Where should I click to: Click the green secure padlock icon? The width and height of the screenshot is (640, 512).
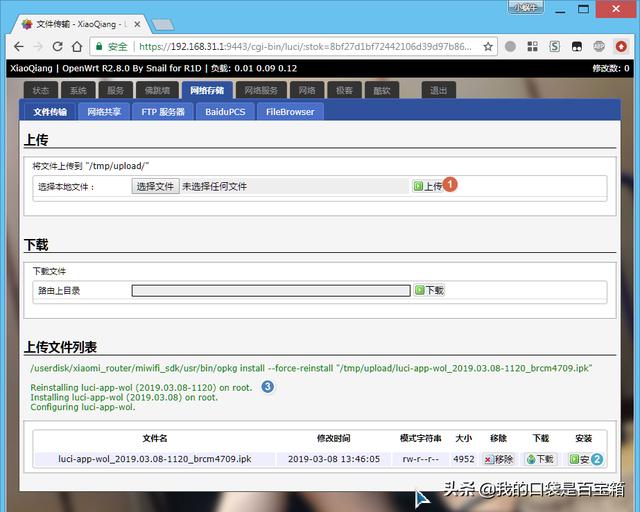(99, 47)
